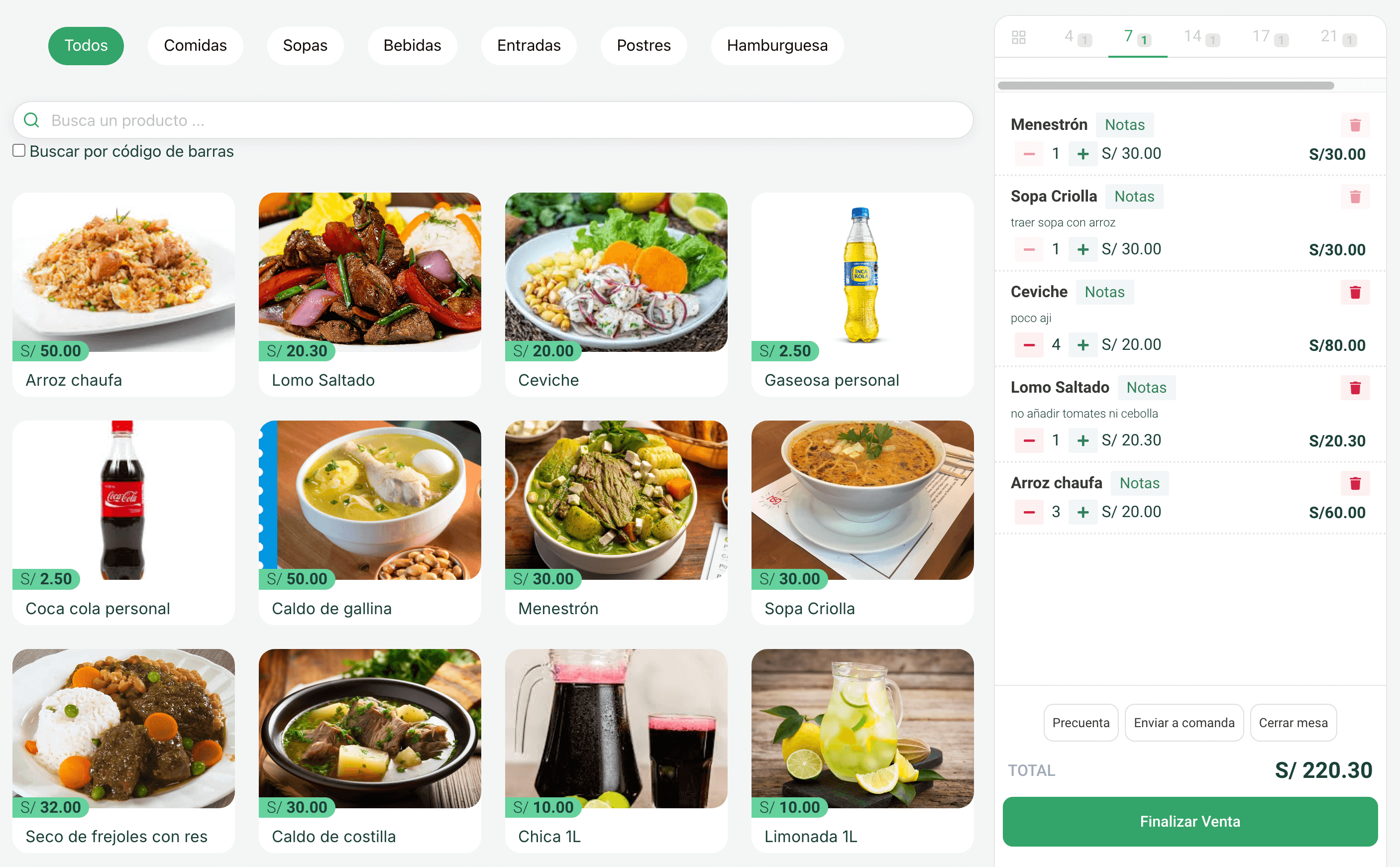The image size is (1400, 867).
Task: Select the Bebidas category filter
Action: [x=412, y=46]
